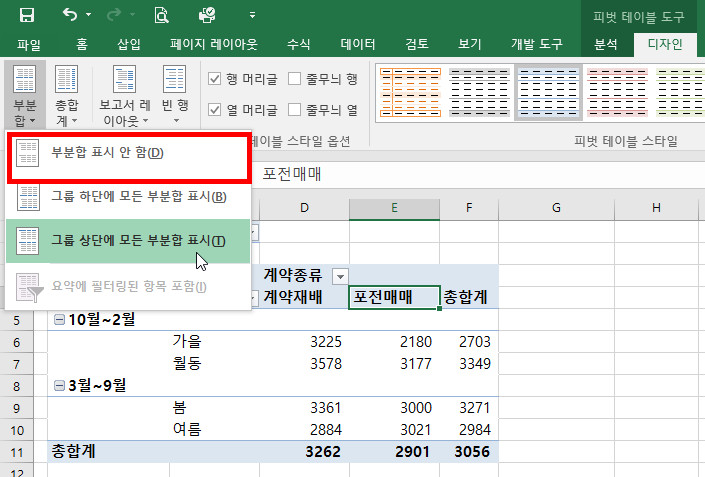The width and height of the screenshot is (705, 477).
Task: Choose 그룹 하단에 모든 부분합 표시 option
Action: [x=138, y=196]
